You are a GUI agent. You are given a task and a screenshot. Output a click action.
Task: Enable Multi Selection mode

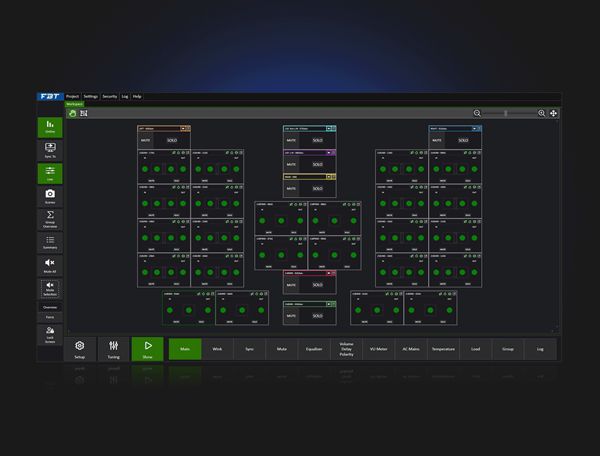point(50,288)
